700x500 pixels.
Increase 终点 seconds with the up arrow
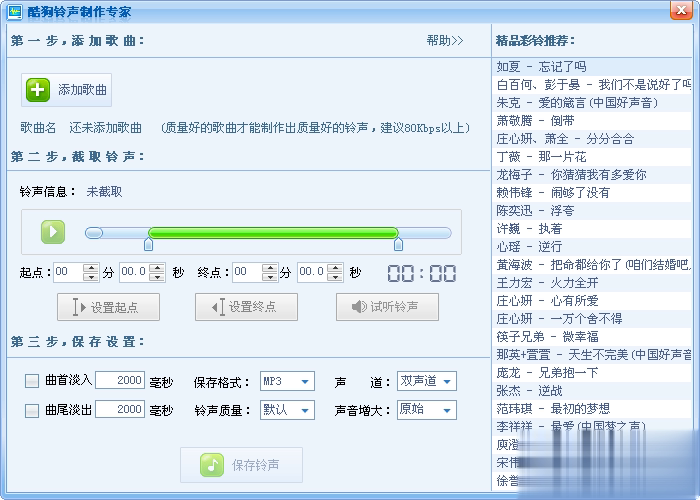(x=335, y=267)
